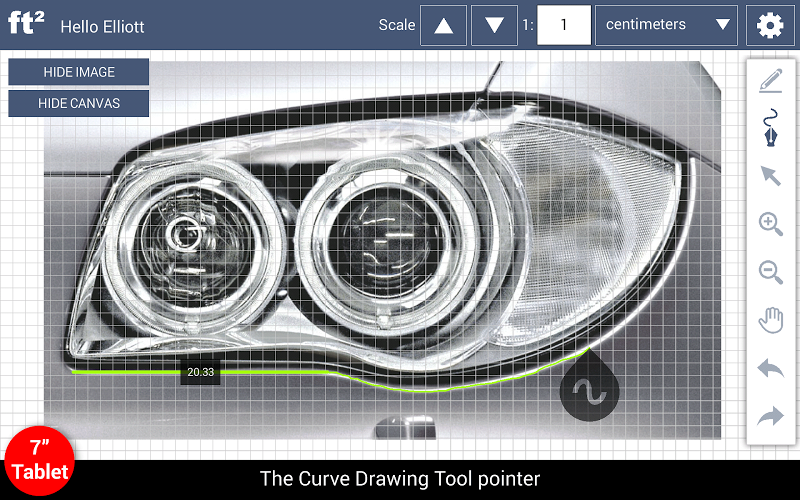
Task: Increase scale with the up arrow
Action: (x=443, y=25)
